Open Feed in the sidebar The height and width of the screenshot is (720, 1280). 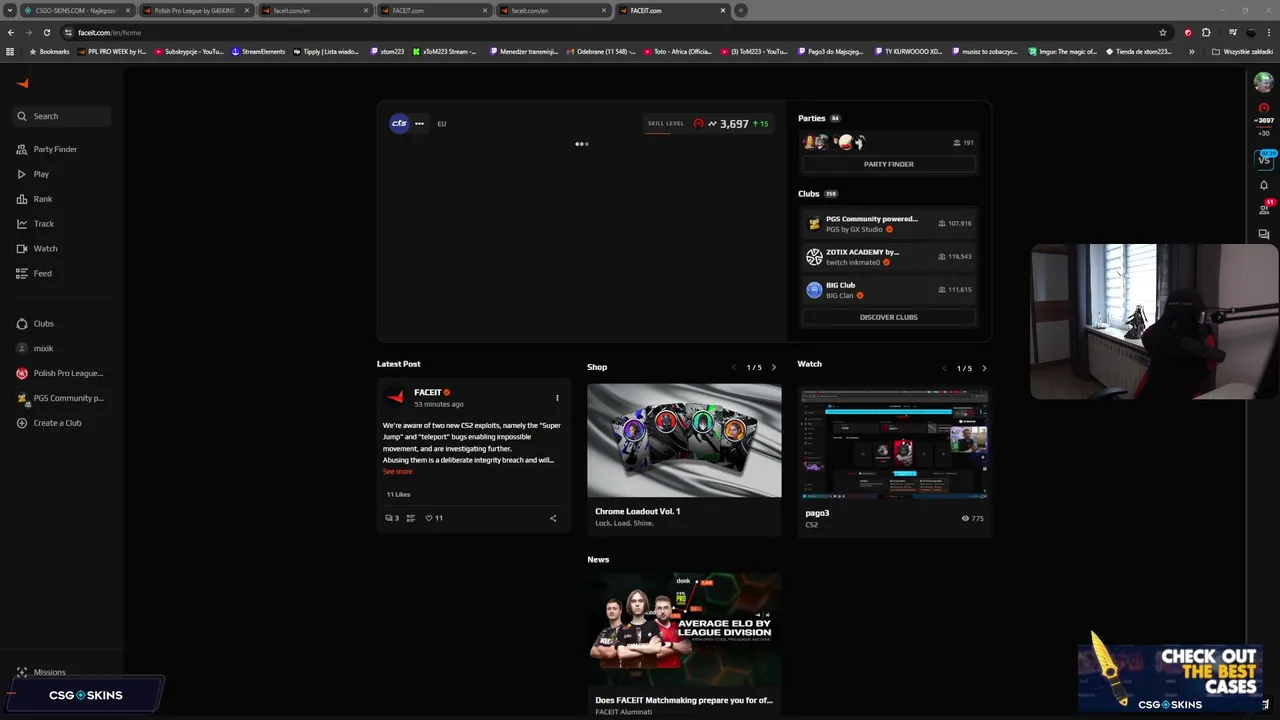42,274
